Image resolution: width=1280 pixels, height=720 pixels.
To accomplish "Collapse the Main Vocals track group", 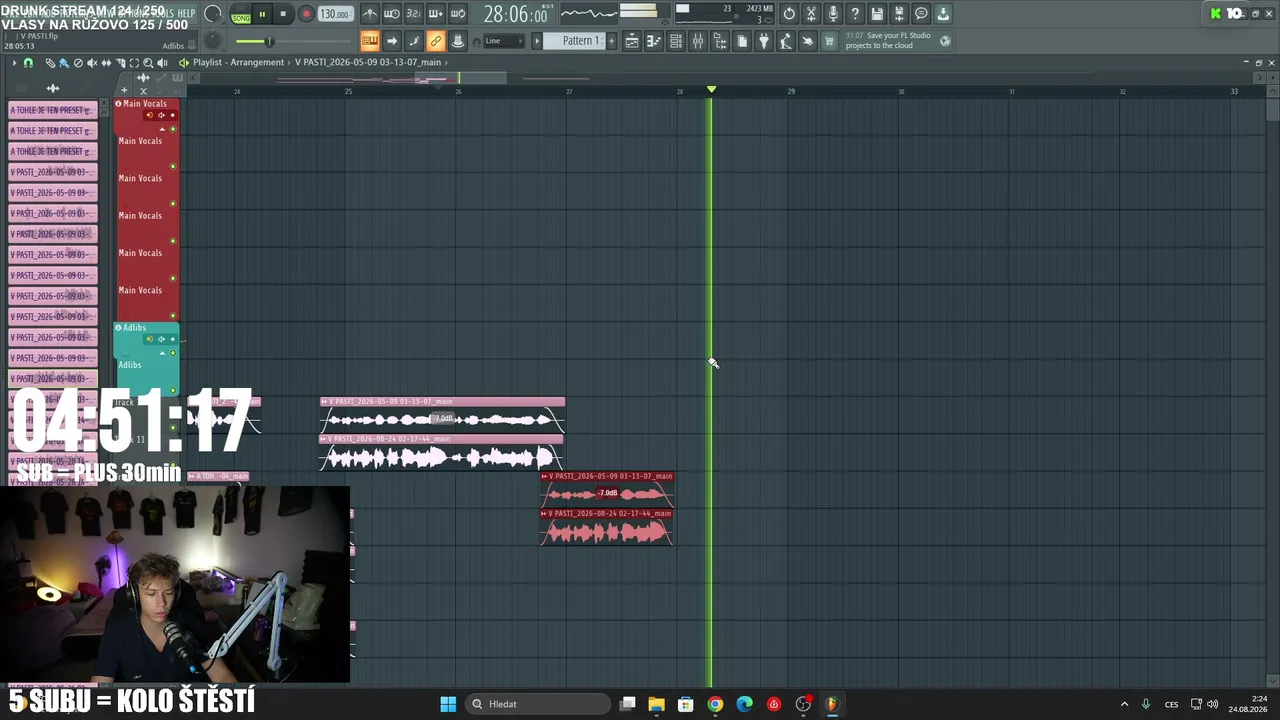I will (x=162, y=128).
